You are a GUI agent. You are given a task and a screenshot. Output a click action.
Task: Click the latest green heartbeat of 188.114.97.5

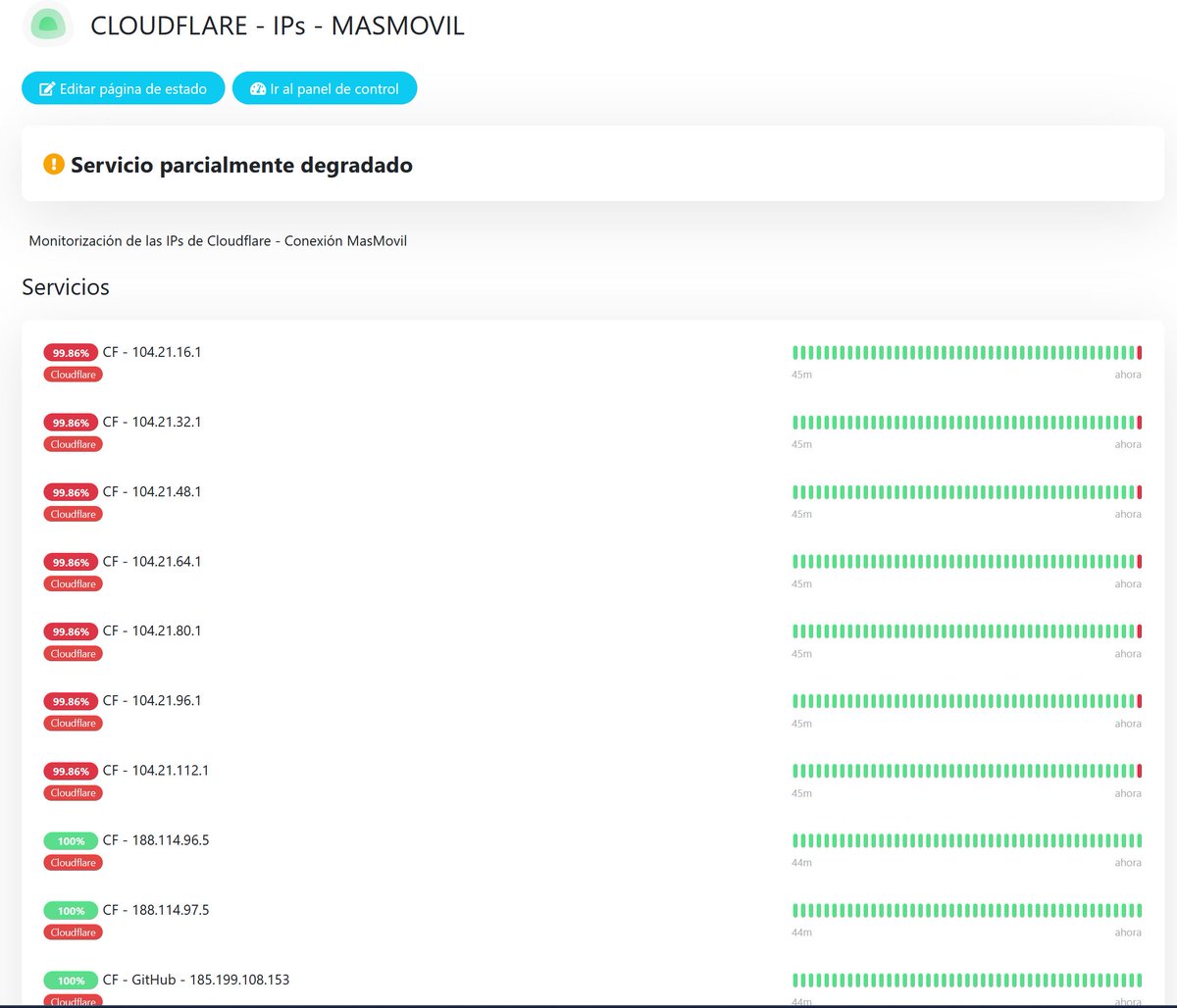click(1140, 909)
